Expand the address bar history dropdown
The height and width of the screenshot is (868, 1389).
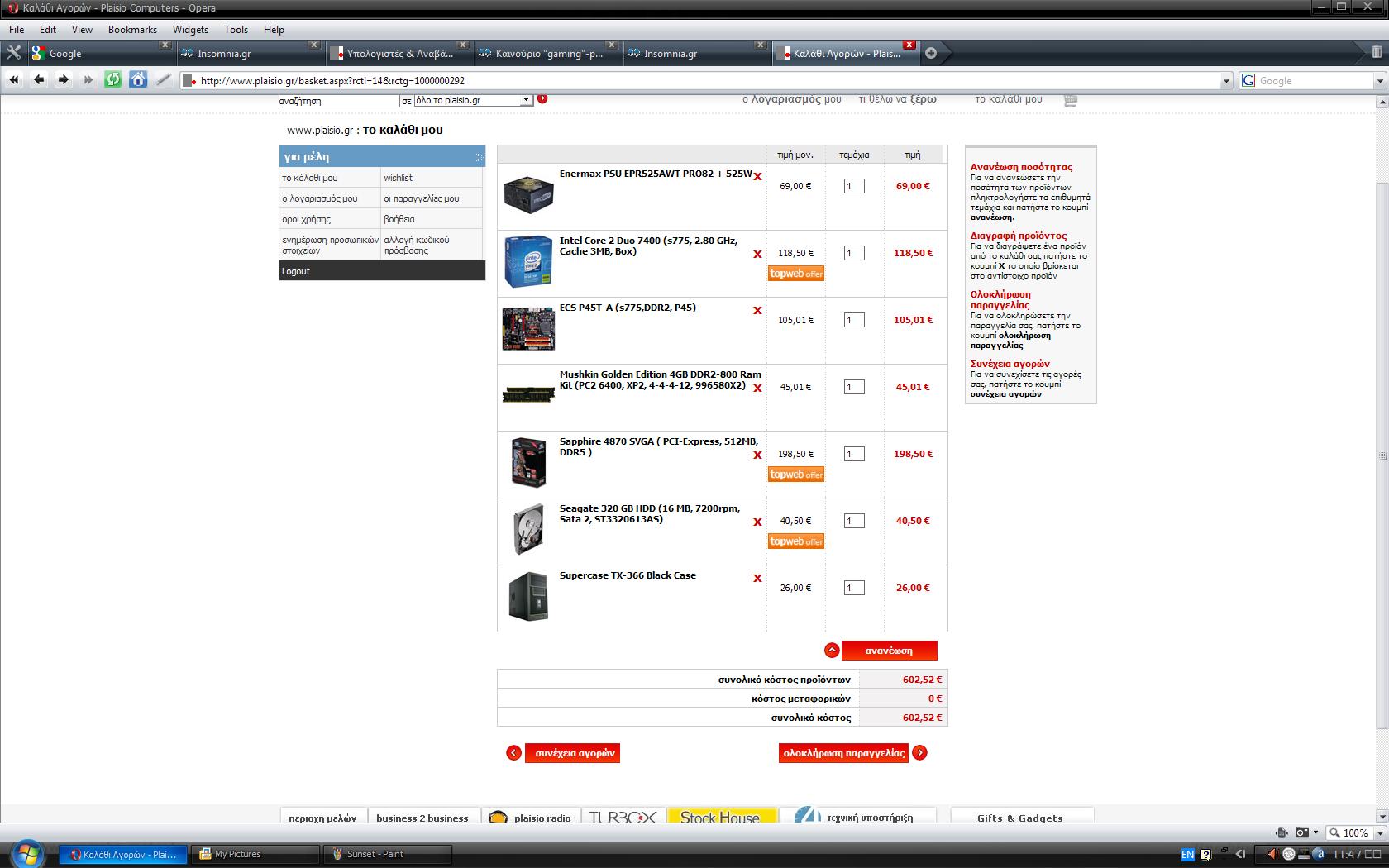coord(1226,81)
